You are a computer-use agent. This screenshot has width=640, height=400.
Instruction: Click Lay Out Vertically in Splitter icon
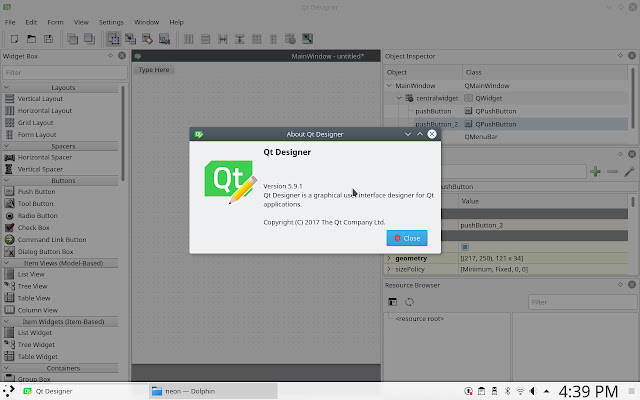[240, 39]
